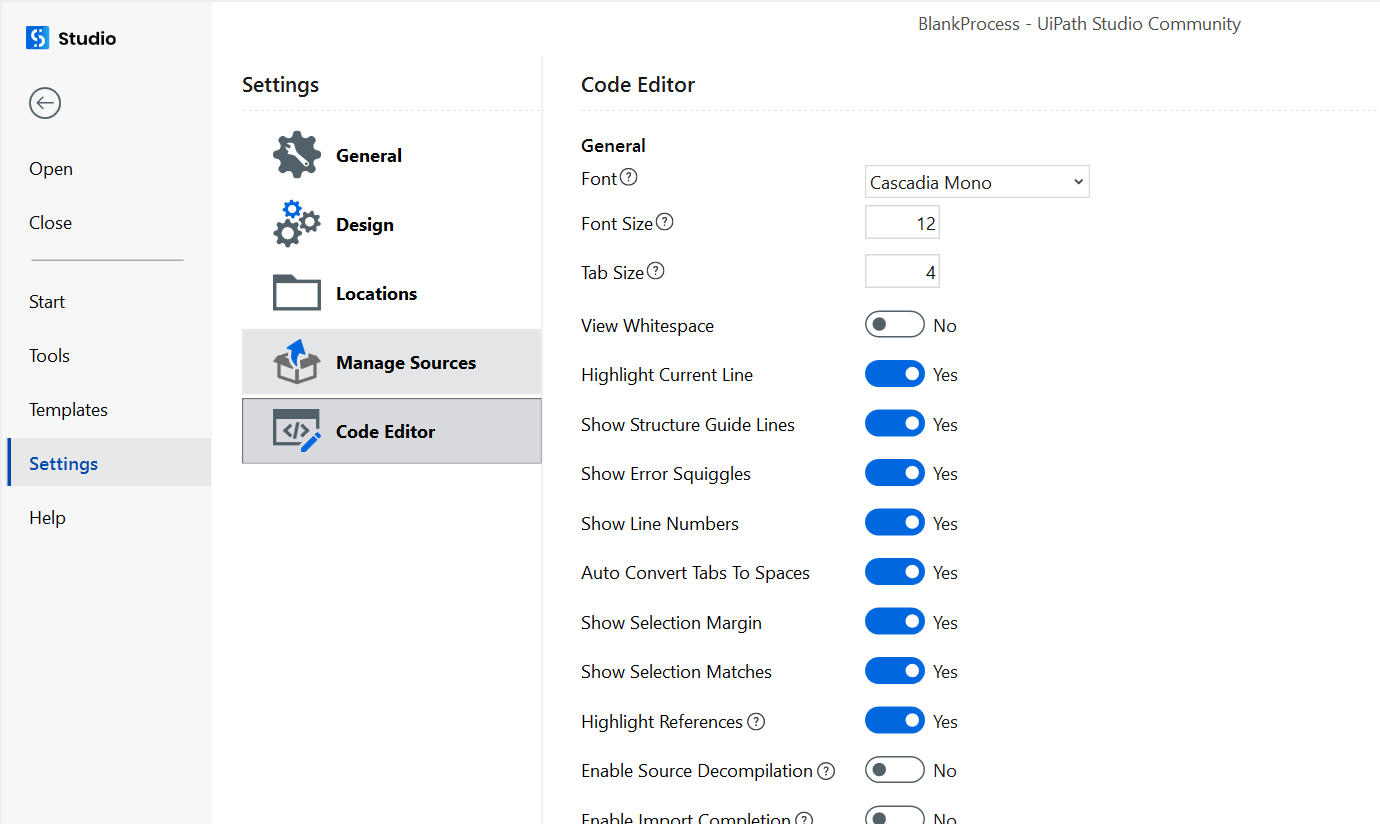Select Close in the sidebar
The image size is (1380, 824).
click(50, 222)
